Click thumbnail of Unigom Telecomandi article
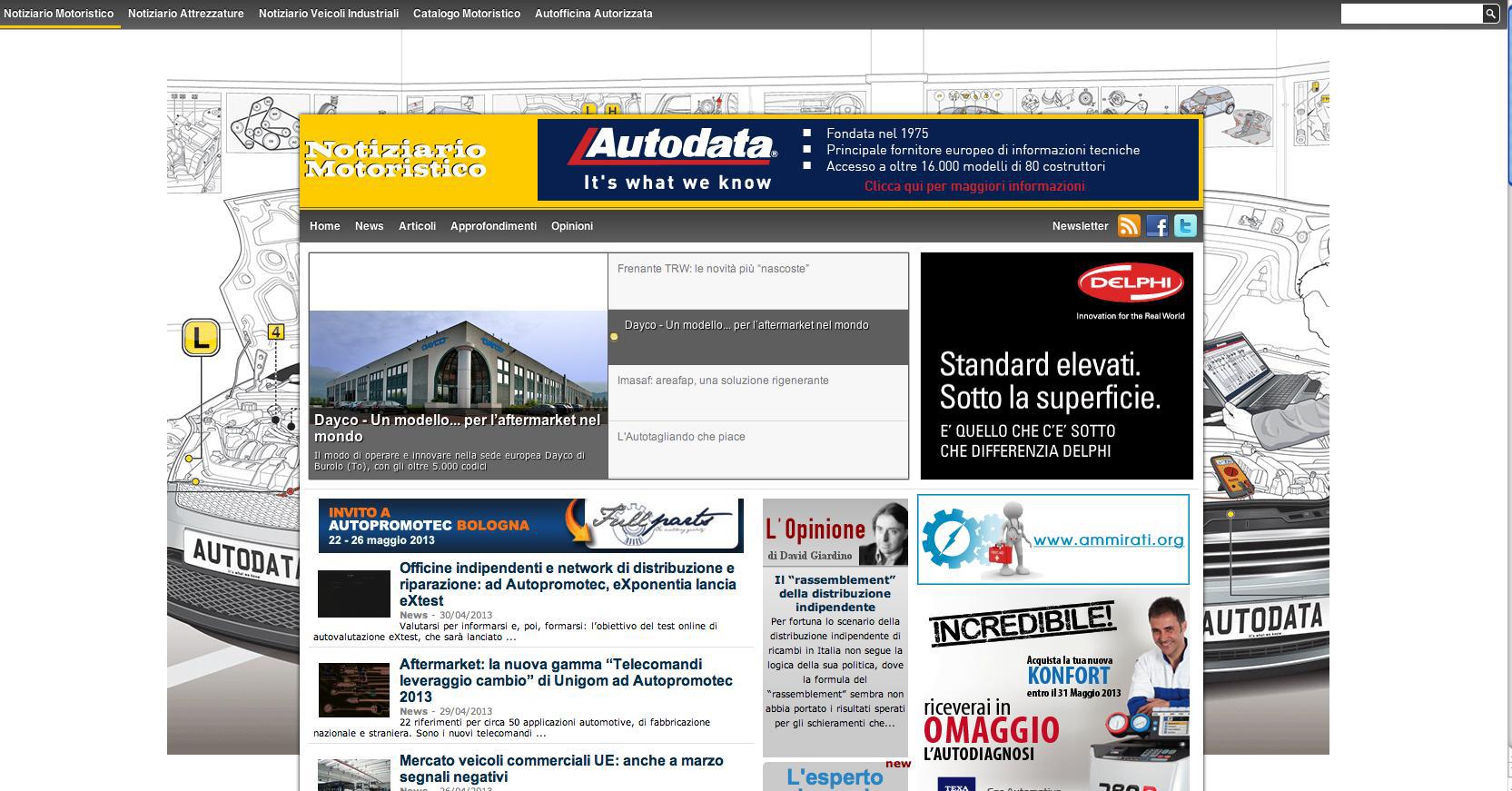The width and height of the screenshot is (1512, 791). 354,690
